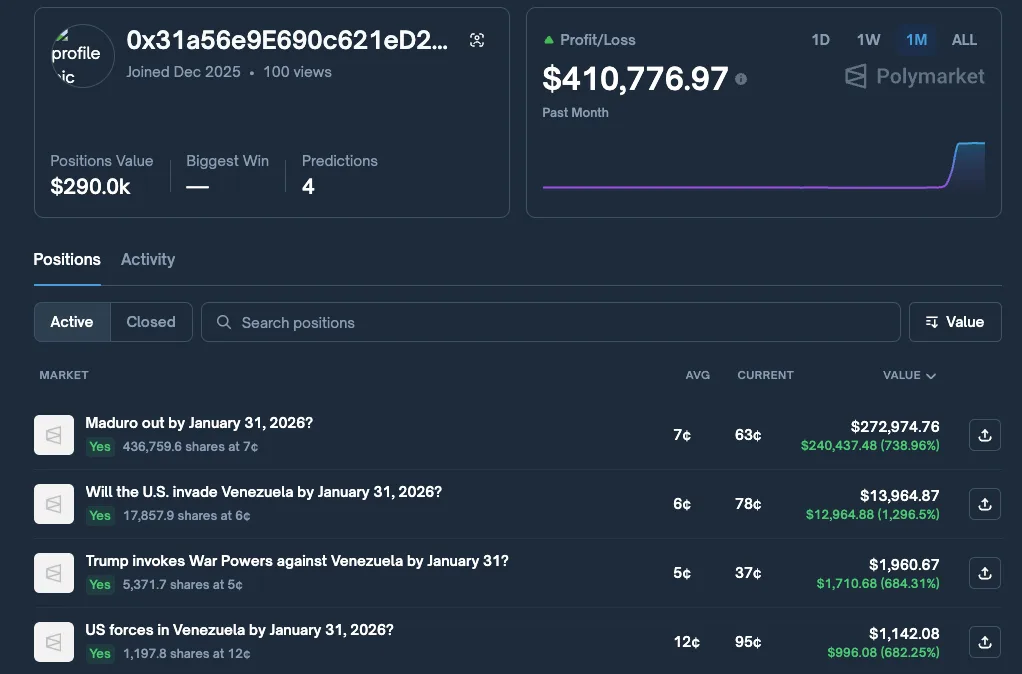Open the Will the U.S. invade Venezuela market
This screenshot has height=674, width=1022.
click(x=263, y=492)
